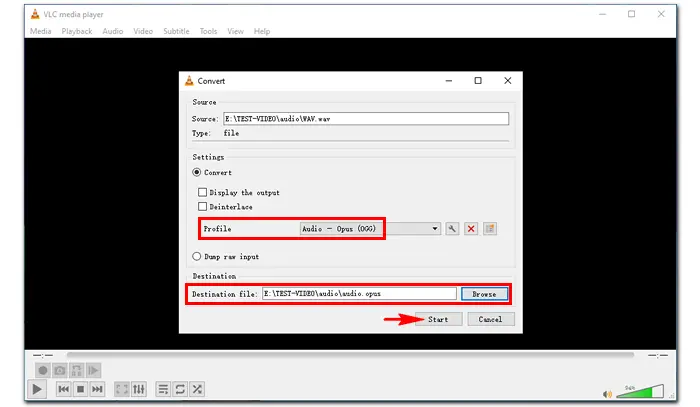Close the Convert dialog window
The height and width of the screenshot is (407, 700).
508,81
